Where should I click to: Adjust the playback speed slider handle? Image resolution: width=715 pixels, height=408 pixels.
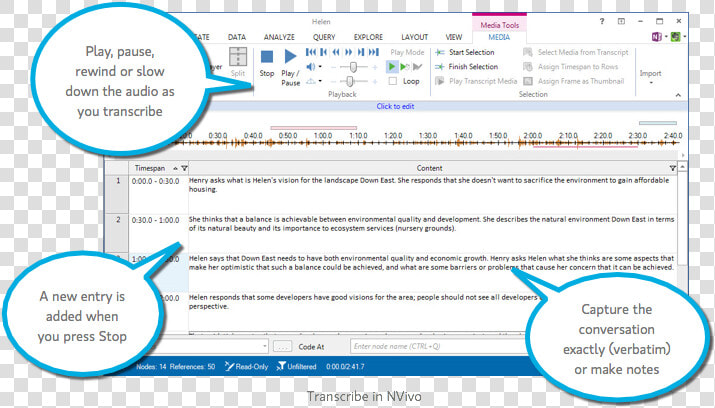click(350, 82)
